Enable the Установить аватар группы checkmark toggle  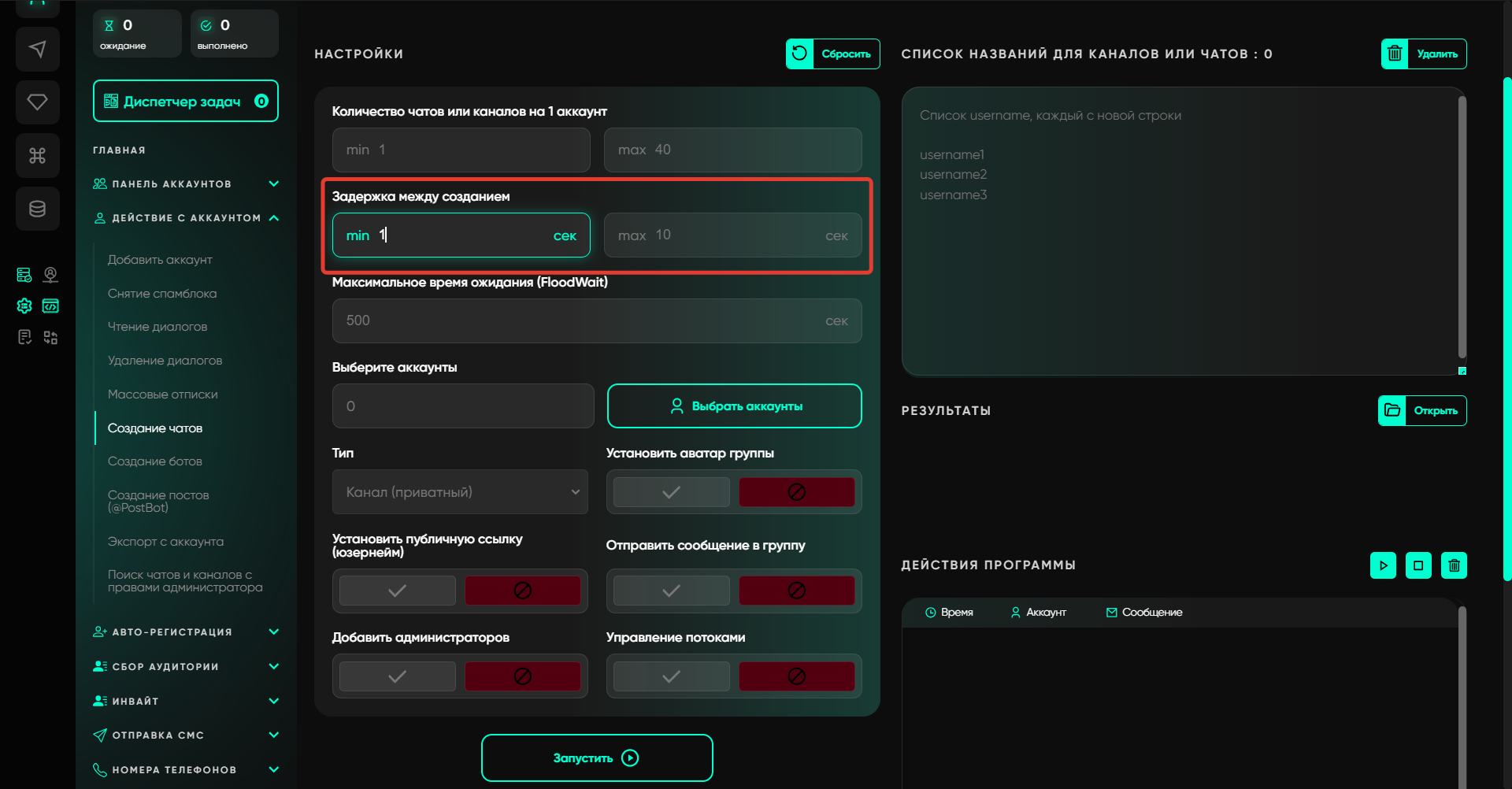[671, 492]
